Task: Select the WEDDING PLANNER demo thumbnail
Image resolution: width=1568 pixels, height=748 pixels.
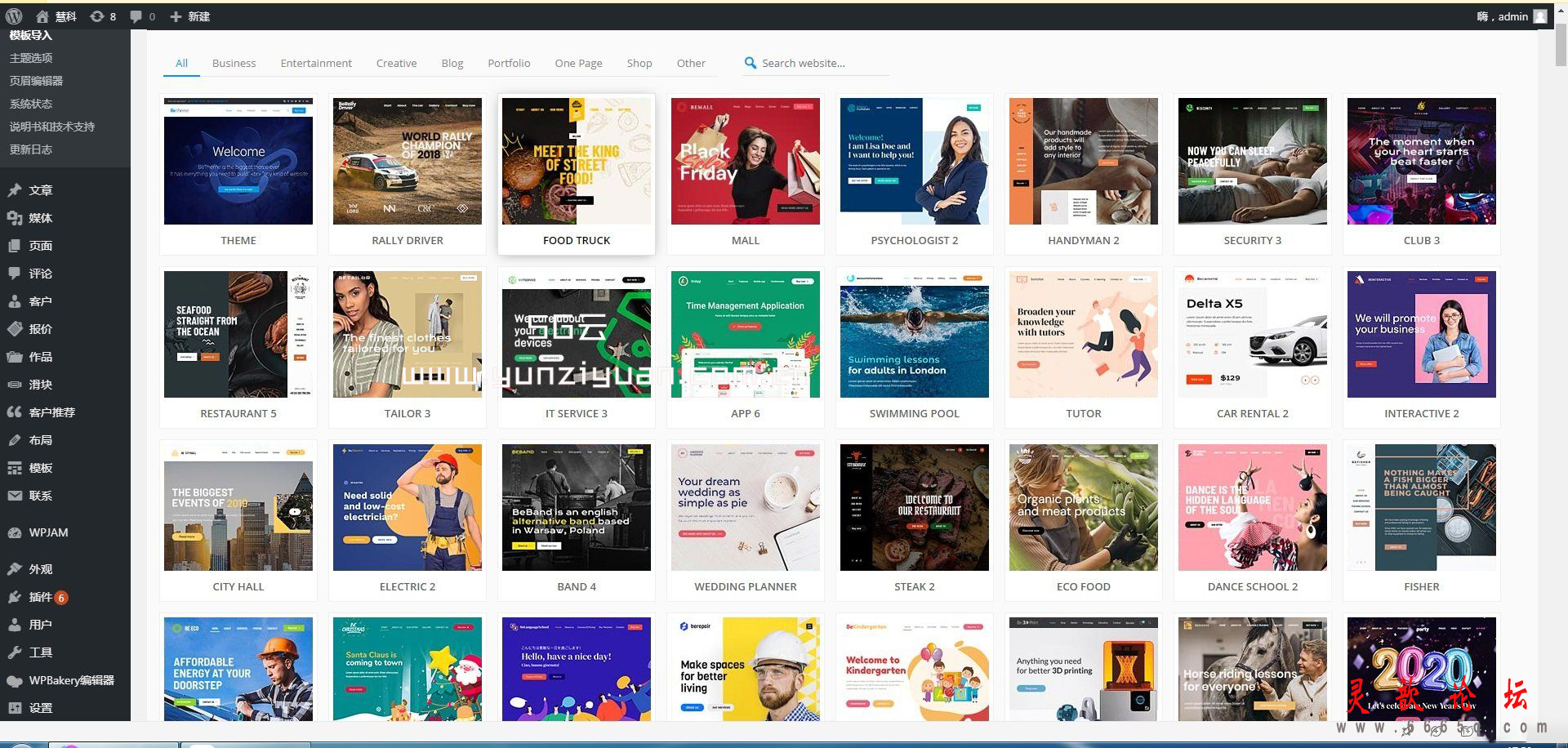Action: pos(746,507)
